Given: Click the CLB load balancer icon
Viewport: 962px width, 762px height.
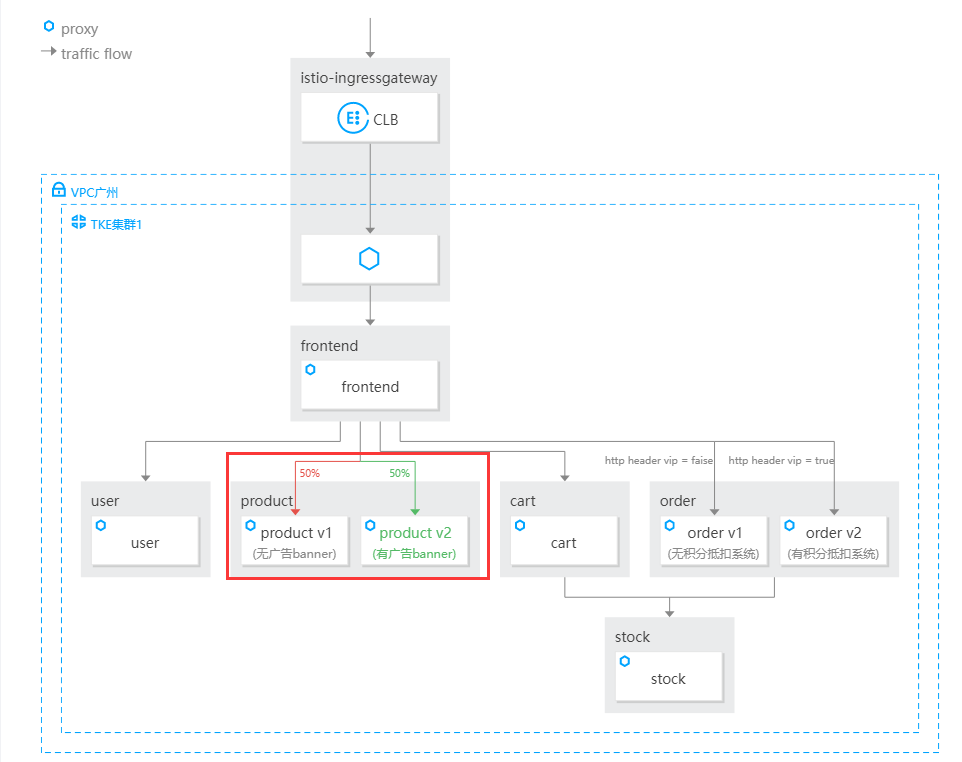Looking at the screenshot, I should tap(352, 118).
